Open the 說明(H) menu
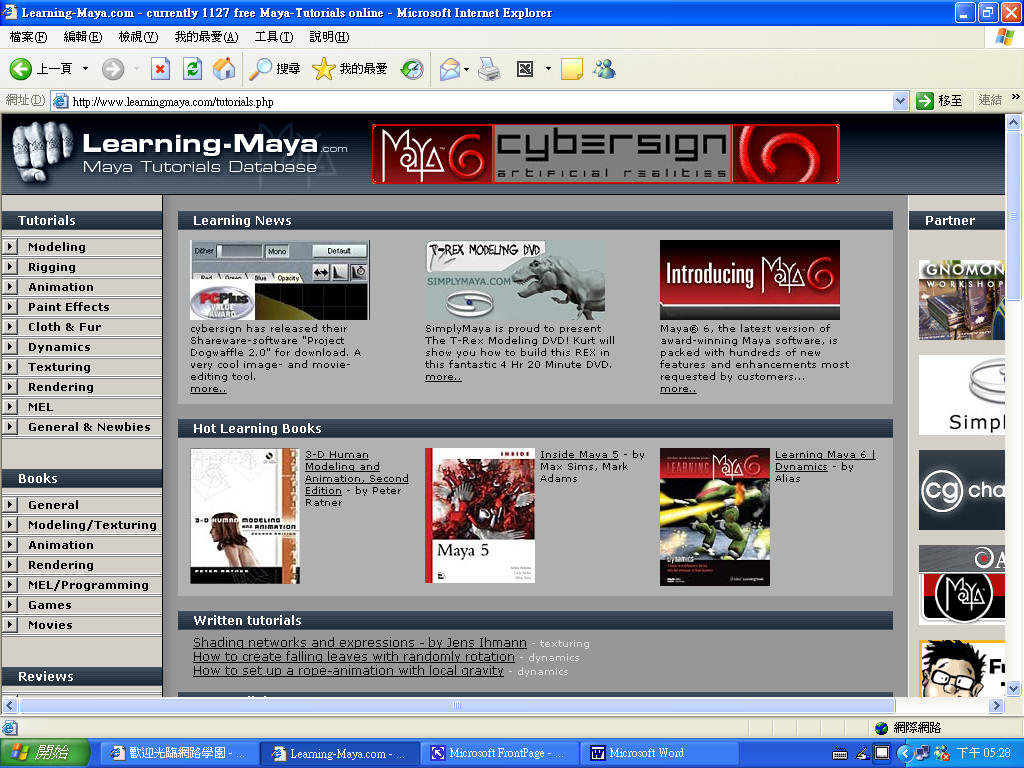The height and width of the screenshot is (768, 1024). pyautogui.click(x=329, y=37)
